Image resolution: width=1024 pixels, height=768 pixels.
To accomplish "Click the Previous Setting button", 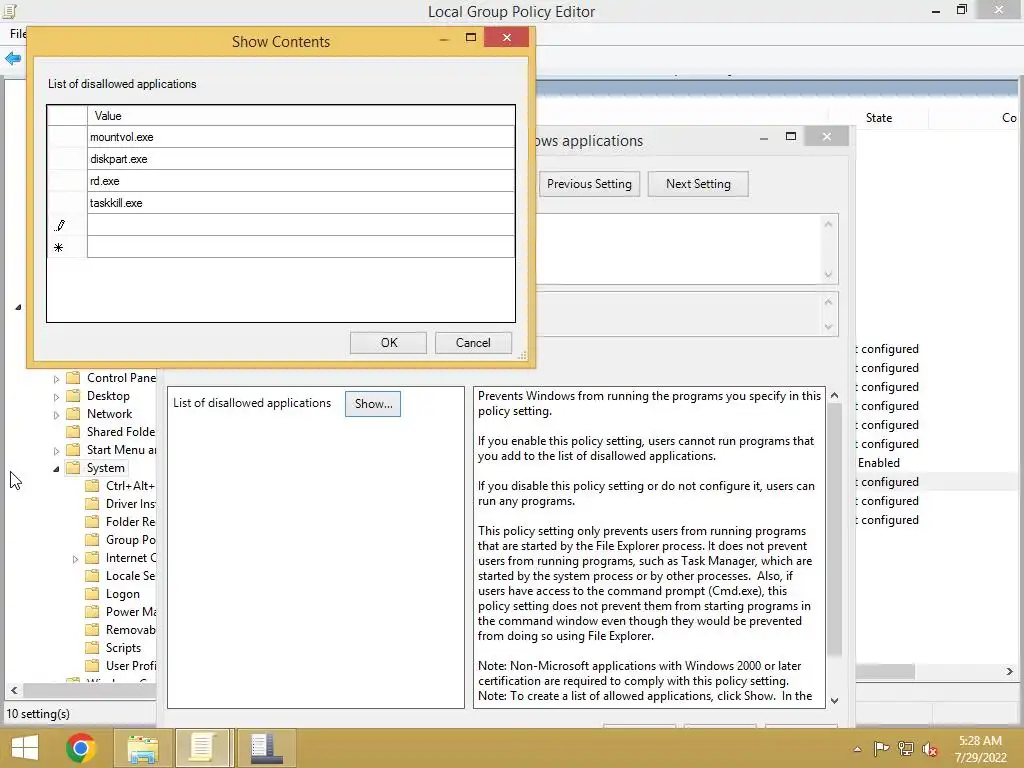I will click(589, 184).
